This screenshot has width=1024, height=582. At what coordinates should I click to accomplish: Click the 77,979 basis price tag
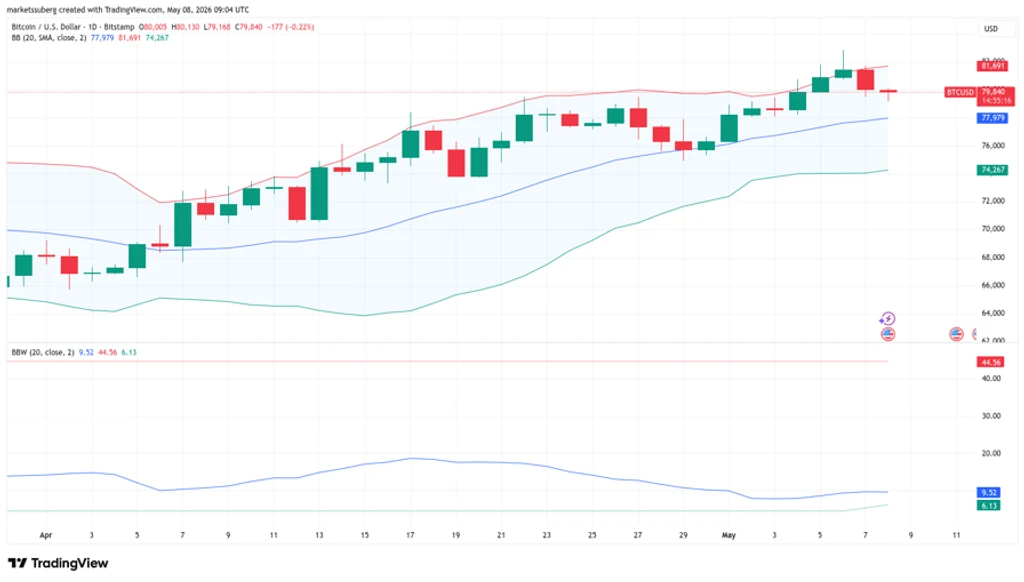coord(993,118)
